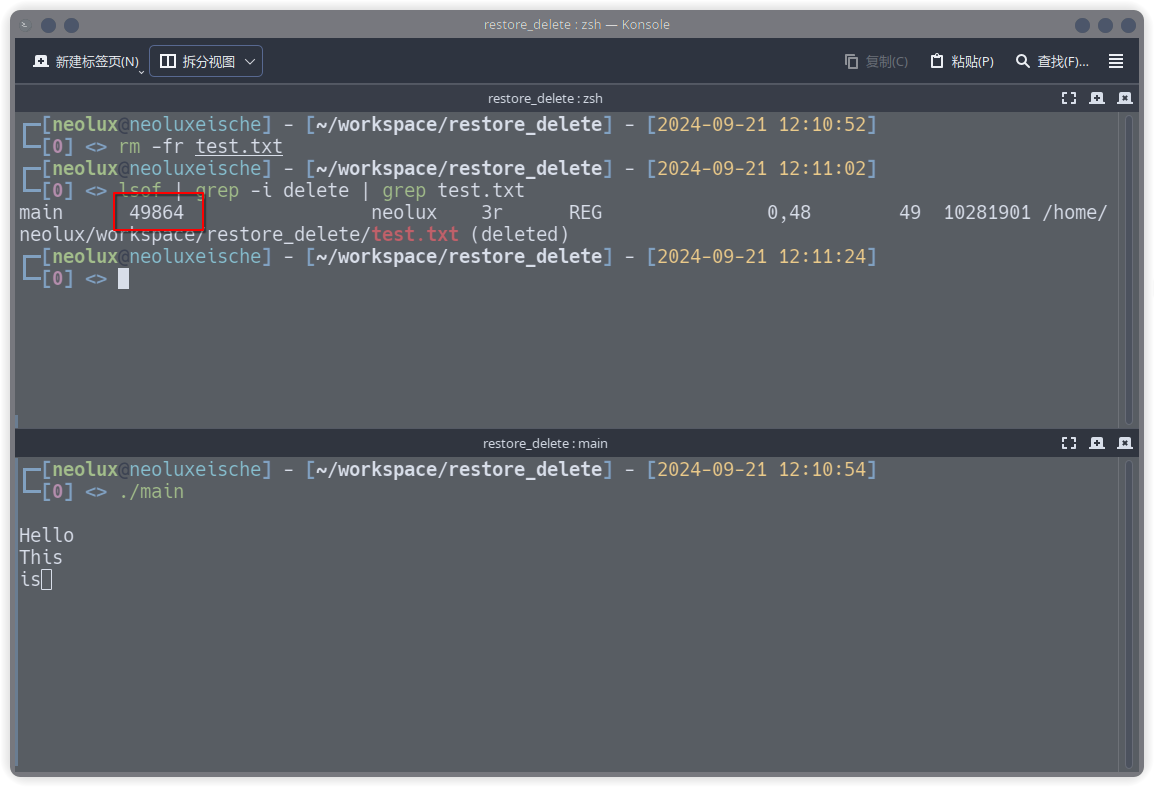The image size is (1154, 787).
Task: Click the 粘贴 paste button
Action: pyautogui.click(x=962, y=62)
